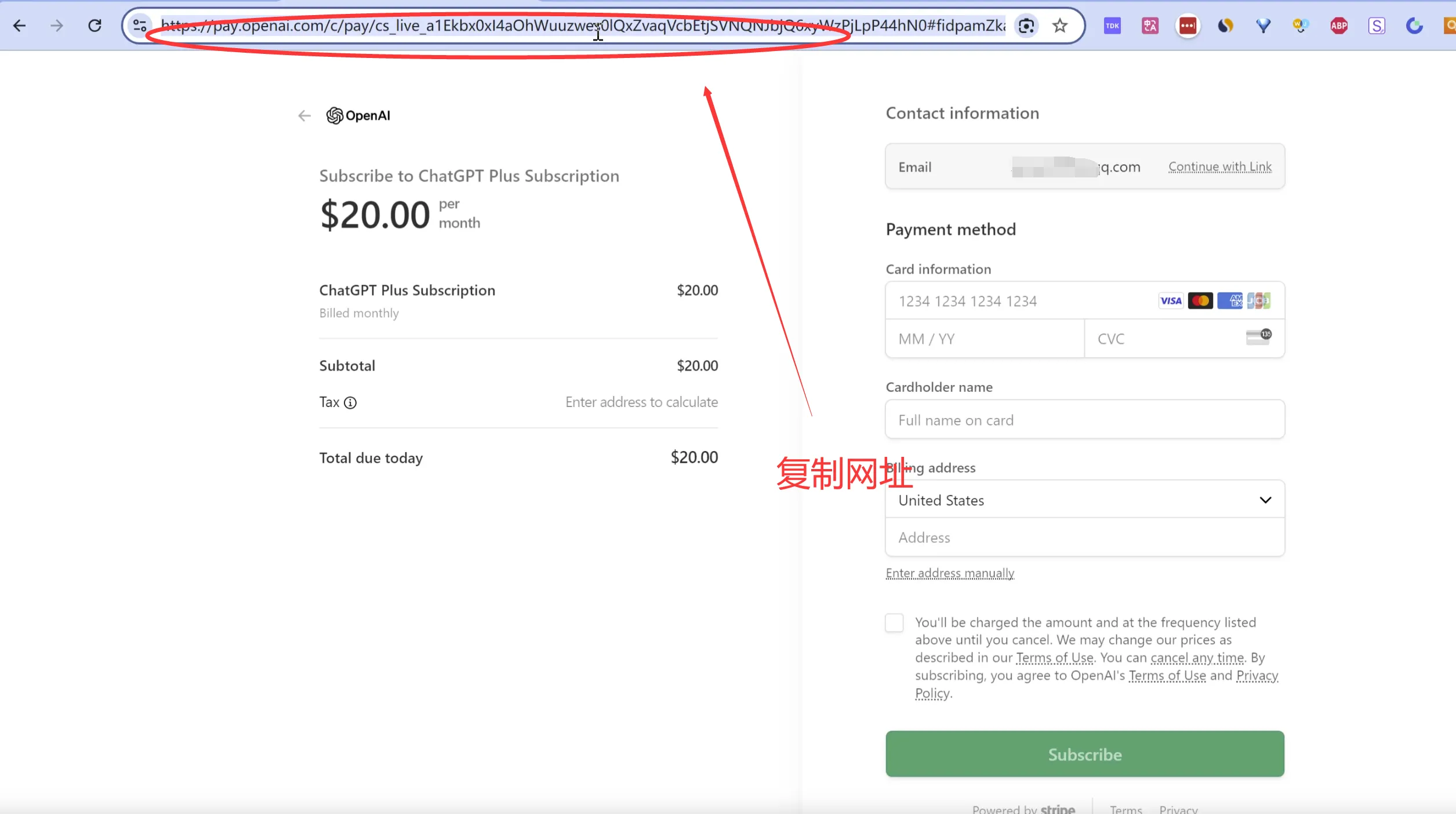Go back using the arrow beside OpenAI logo
This screenshot has width=1456, height=814.
coord(304,116)
